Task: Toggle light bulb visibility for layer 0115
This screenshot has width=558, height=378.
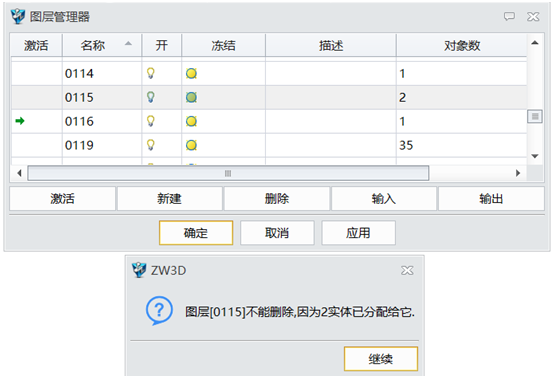Action: click(151, 97)
